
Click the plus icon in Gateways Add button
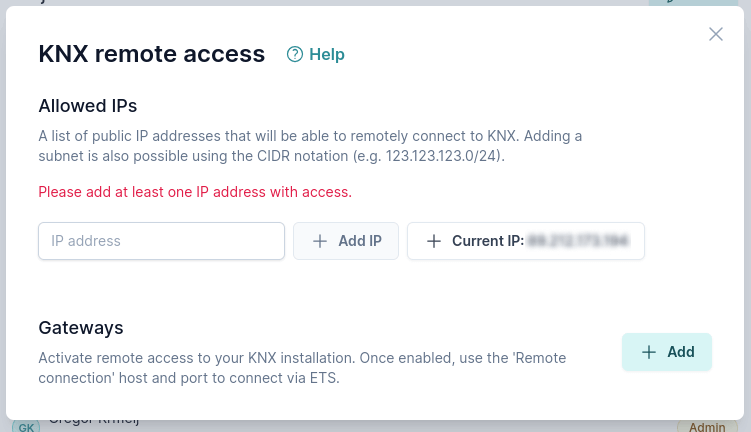[649, 352]
